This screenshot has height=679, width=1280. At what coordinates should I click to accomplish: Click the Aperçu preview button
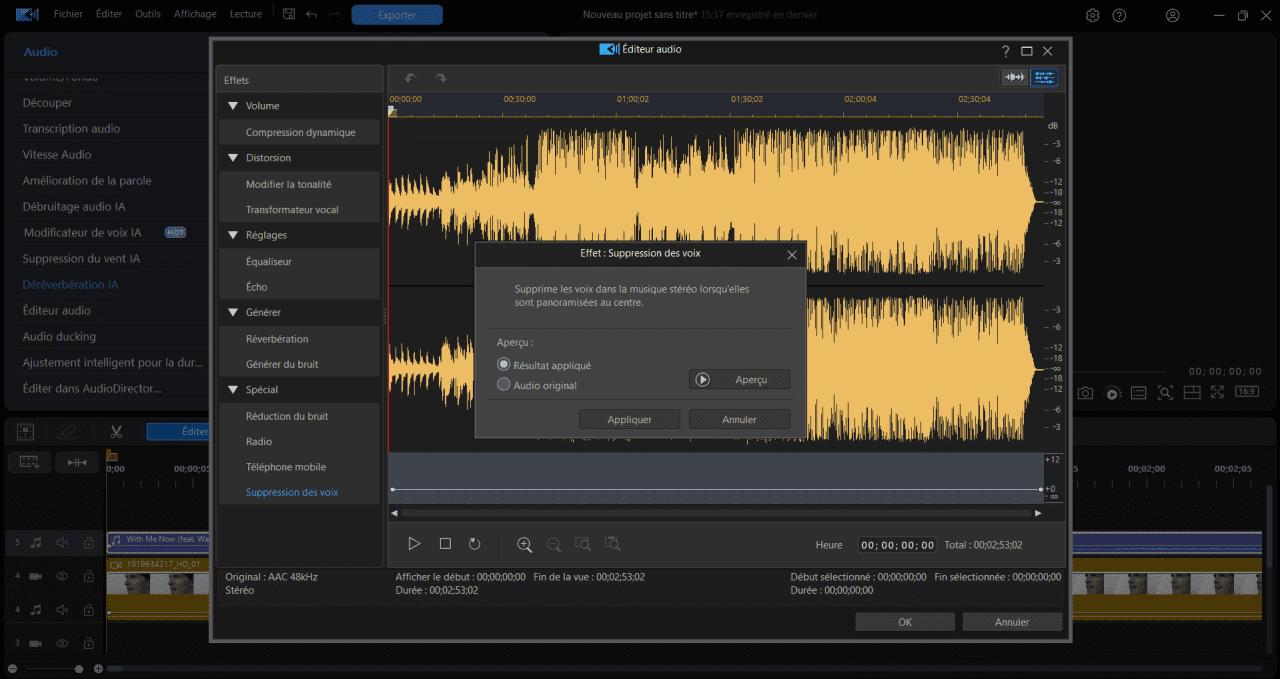click(739, 380)
